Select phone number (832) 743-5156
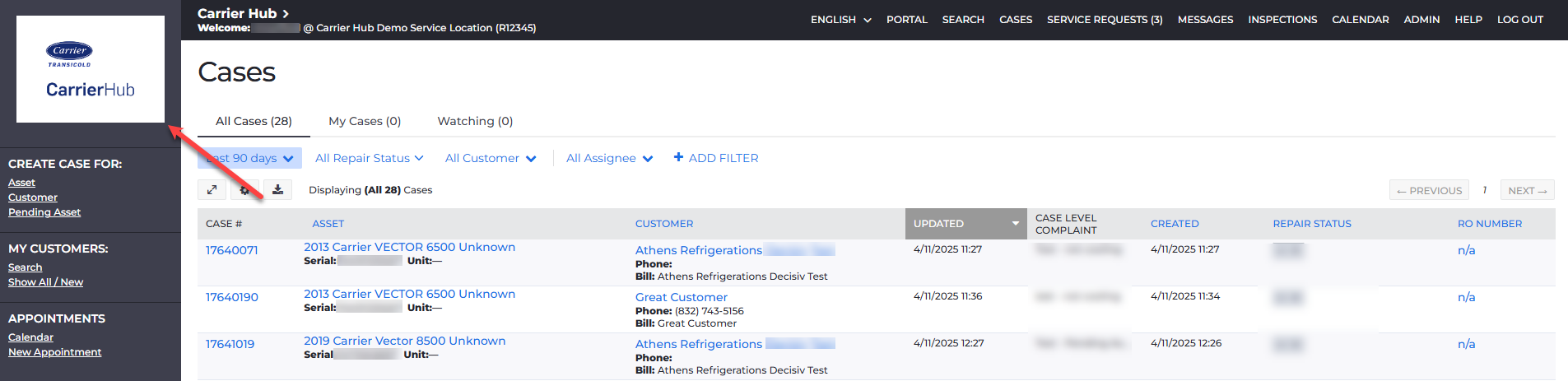This screenshot has height=381, width=1568. tap(710, 311)
